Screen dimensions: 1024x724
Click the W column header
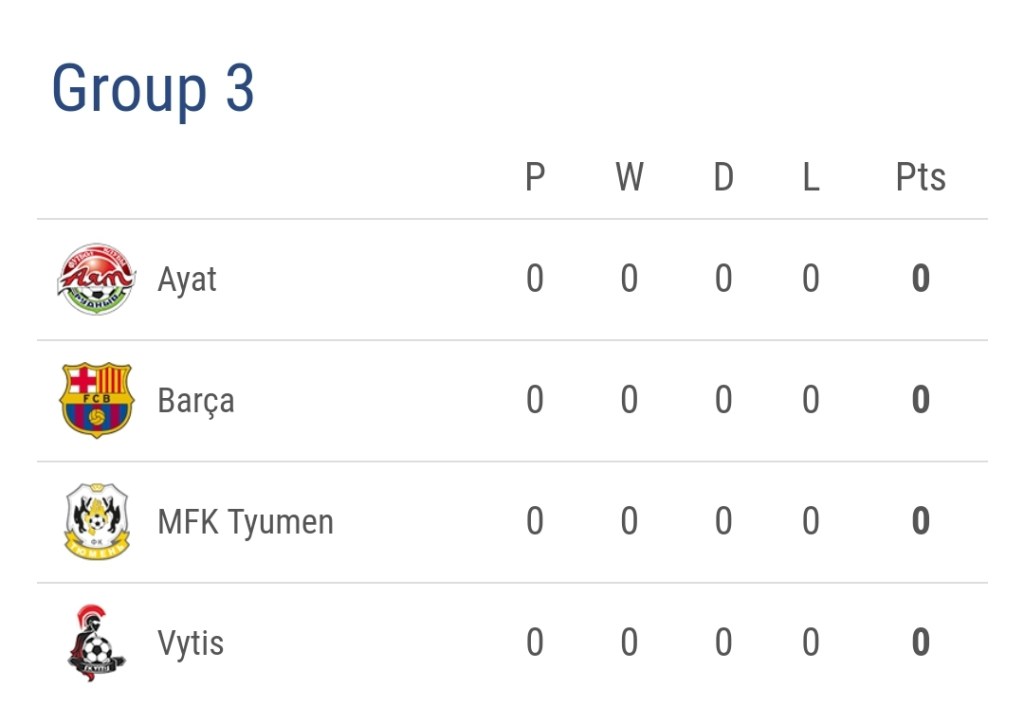point(629,177)
